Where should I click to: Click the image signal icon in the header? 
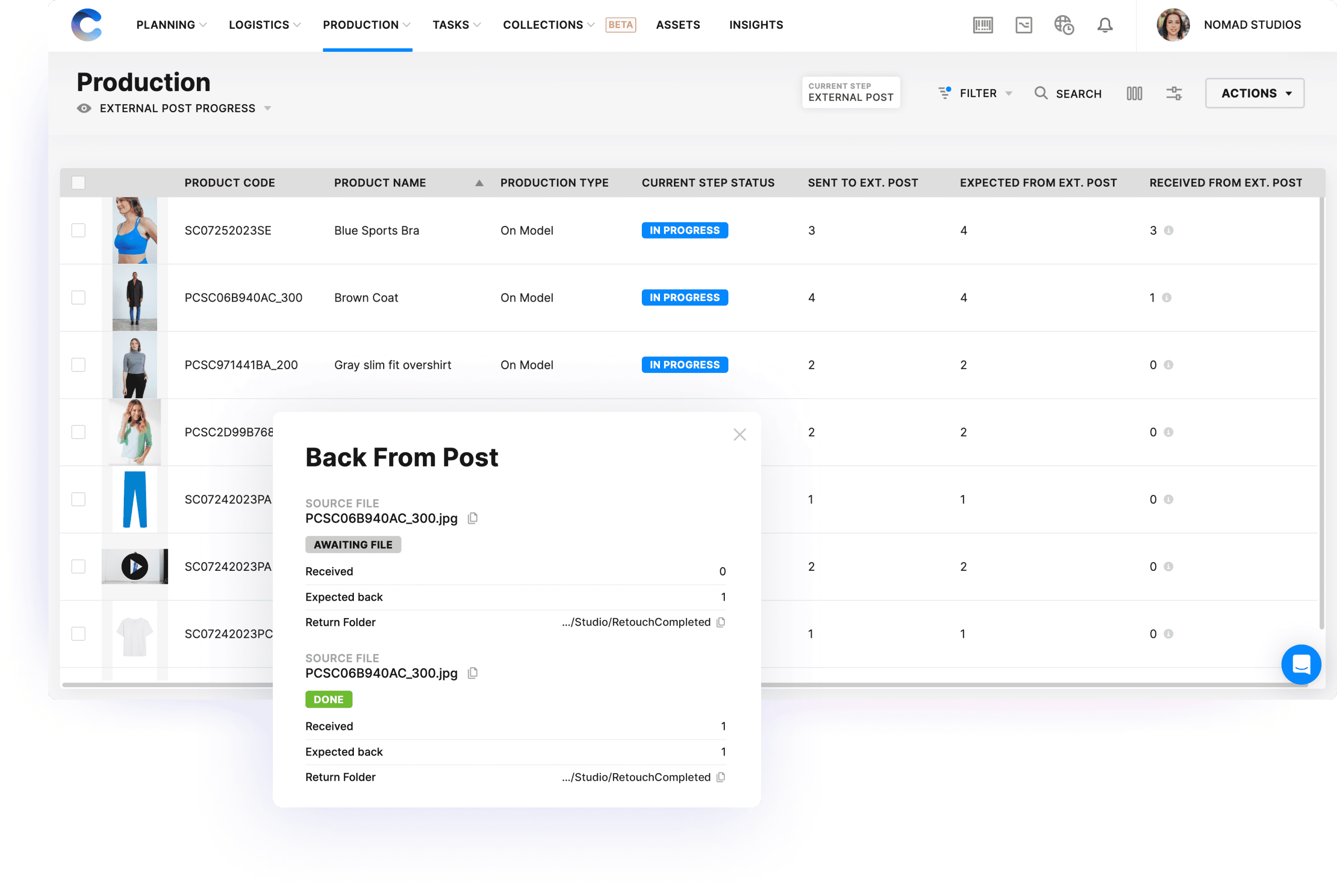pos(1023,25)
